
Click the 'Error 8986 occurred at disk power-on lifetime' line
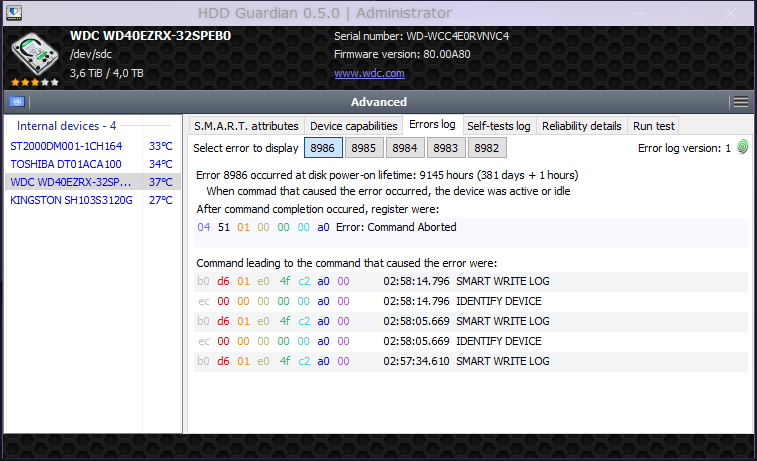[387, 175]
